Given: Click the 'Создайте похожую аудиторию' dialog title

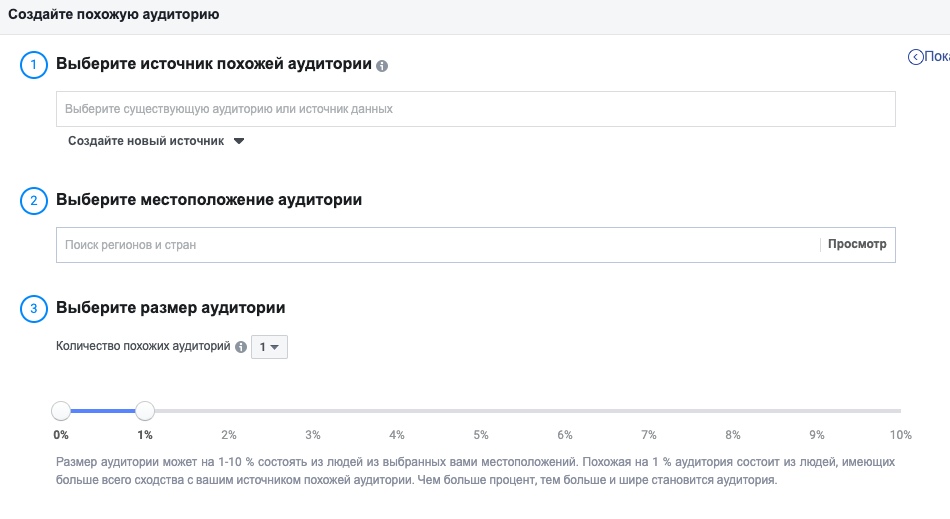Looking at the screenshot, I should tap(113, 15).
